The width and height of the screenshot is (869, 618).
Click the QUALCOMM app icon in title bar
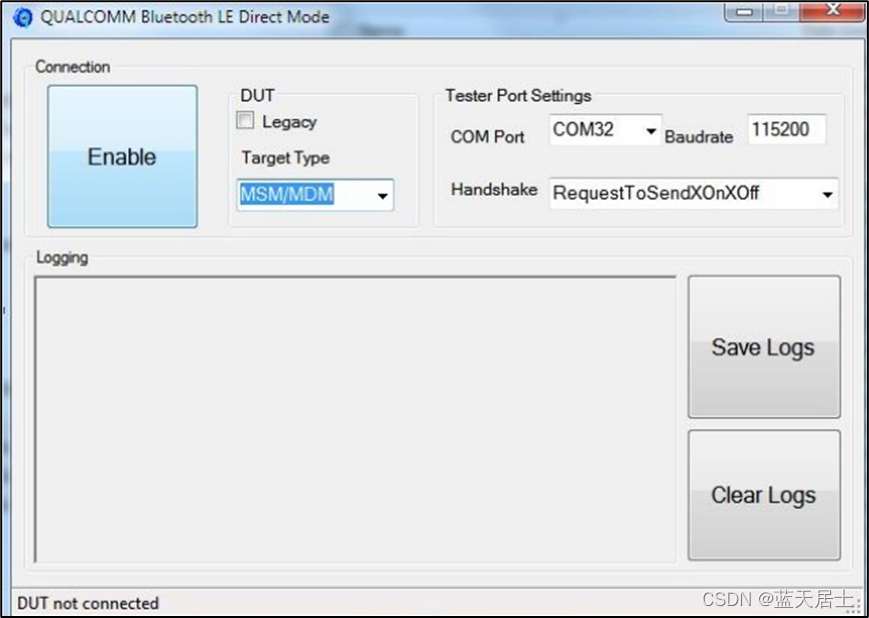23,17
